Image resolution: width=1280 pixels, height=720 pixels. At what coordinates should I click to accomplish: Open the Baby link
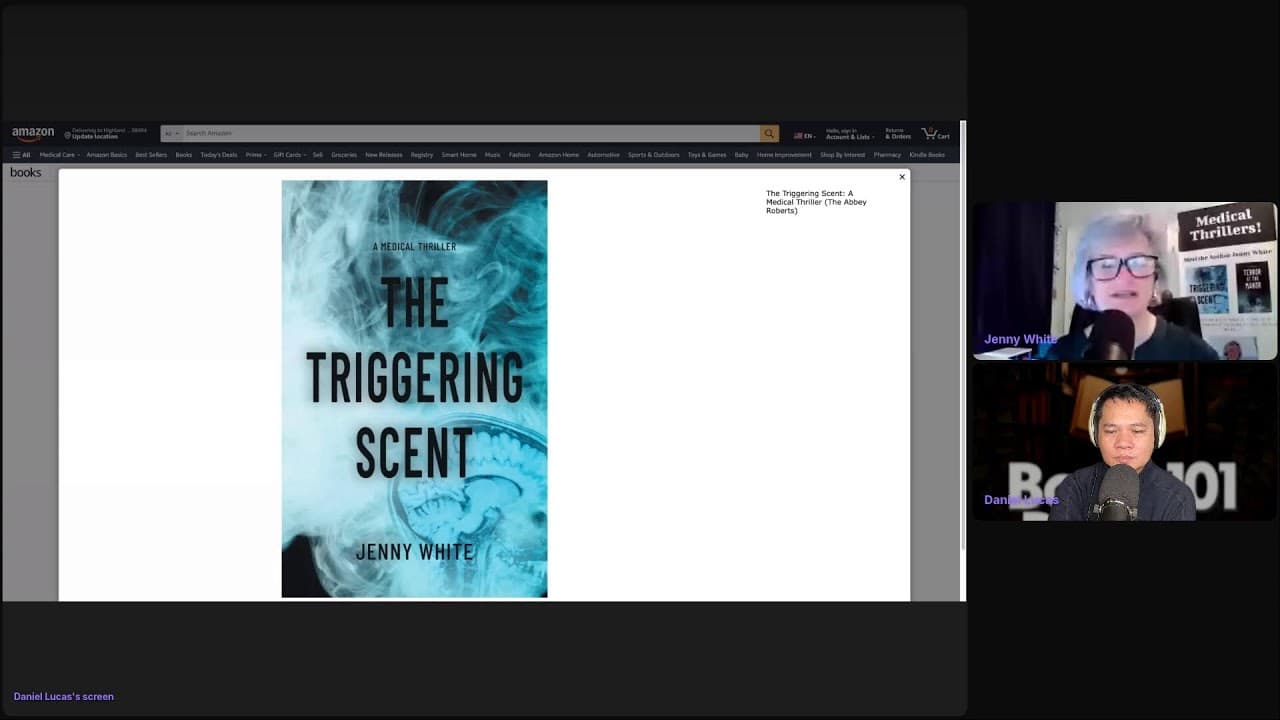coord(741,155)
